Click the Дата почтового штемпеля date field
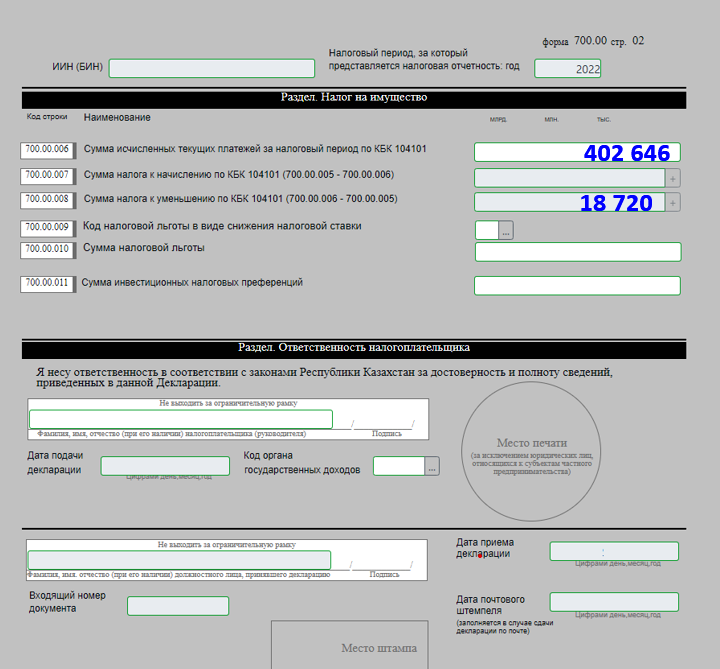The width and height of the screenshot is (720, 669). point(613,602)
